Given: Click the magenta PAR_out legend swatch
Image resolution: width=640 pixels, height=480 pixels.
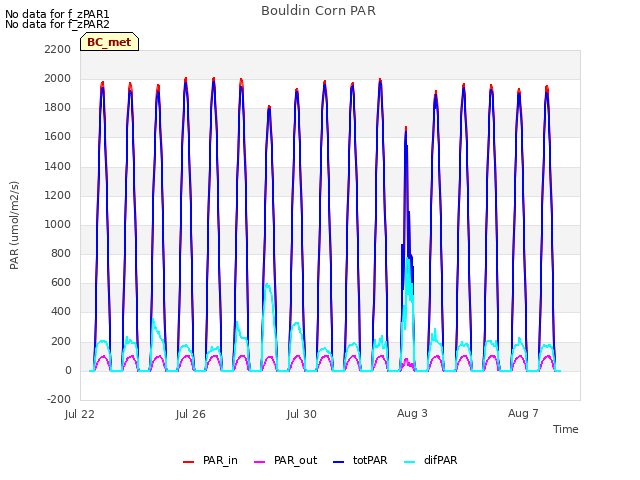Looking at the screenshot, I should 260,462.
